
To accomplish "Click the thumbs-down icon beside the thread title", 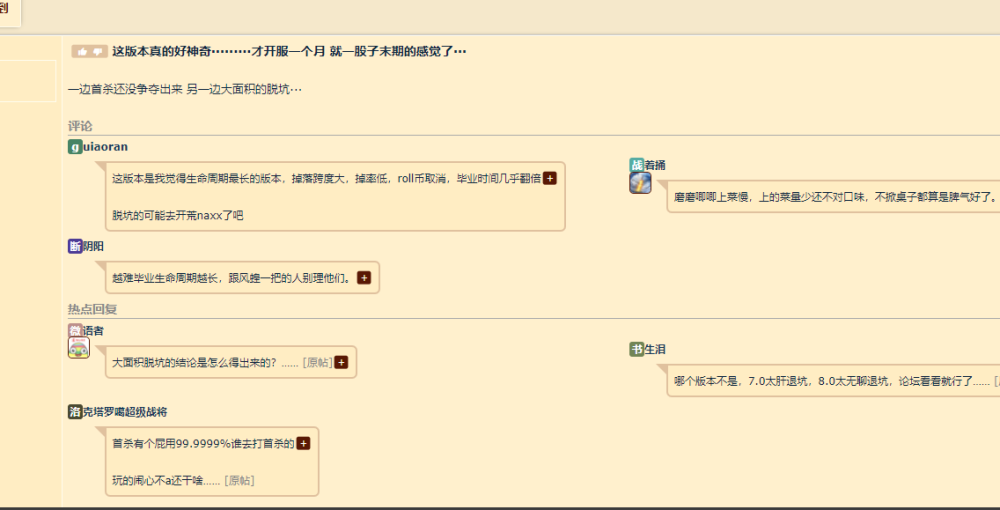I will (98, 52).
